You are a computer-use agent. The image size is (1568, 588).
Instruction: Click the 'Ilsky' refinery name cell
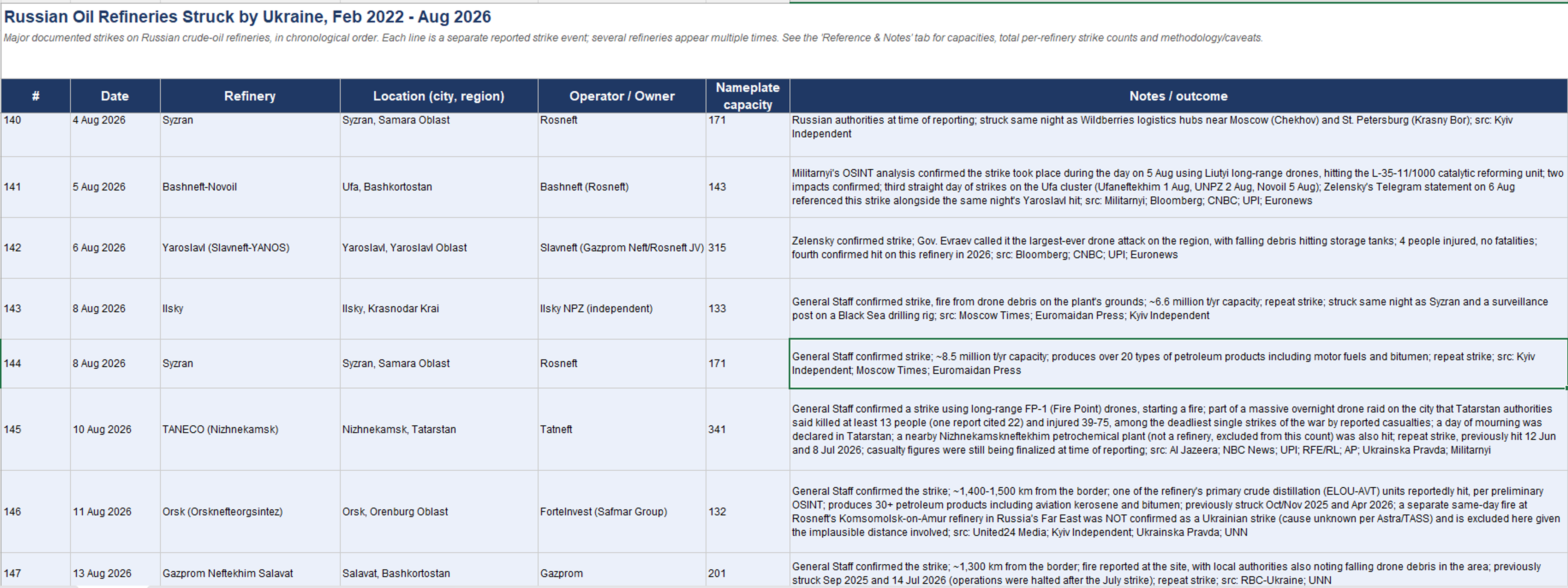point(249,309)
